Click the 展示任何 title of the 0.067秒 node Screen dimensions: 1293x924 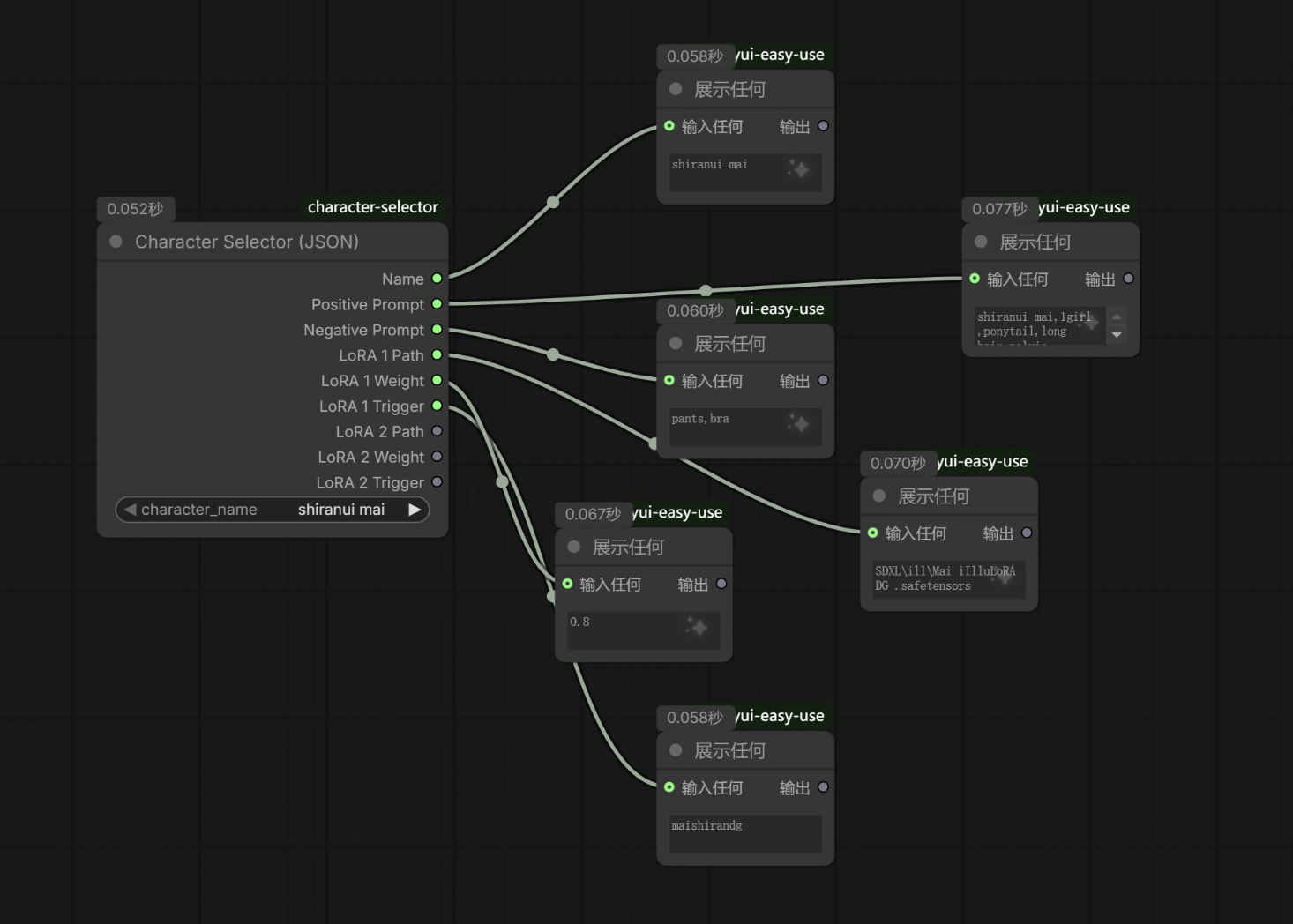click(628, 548)
